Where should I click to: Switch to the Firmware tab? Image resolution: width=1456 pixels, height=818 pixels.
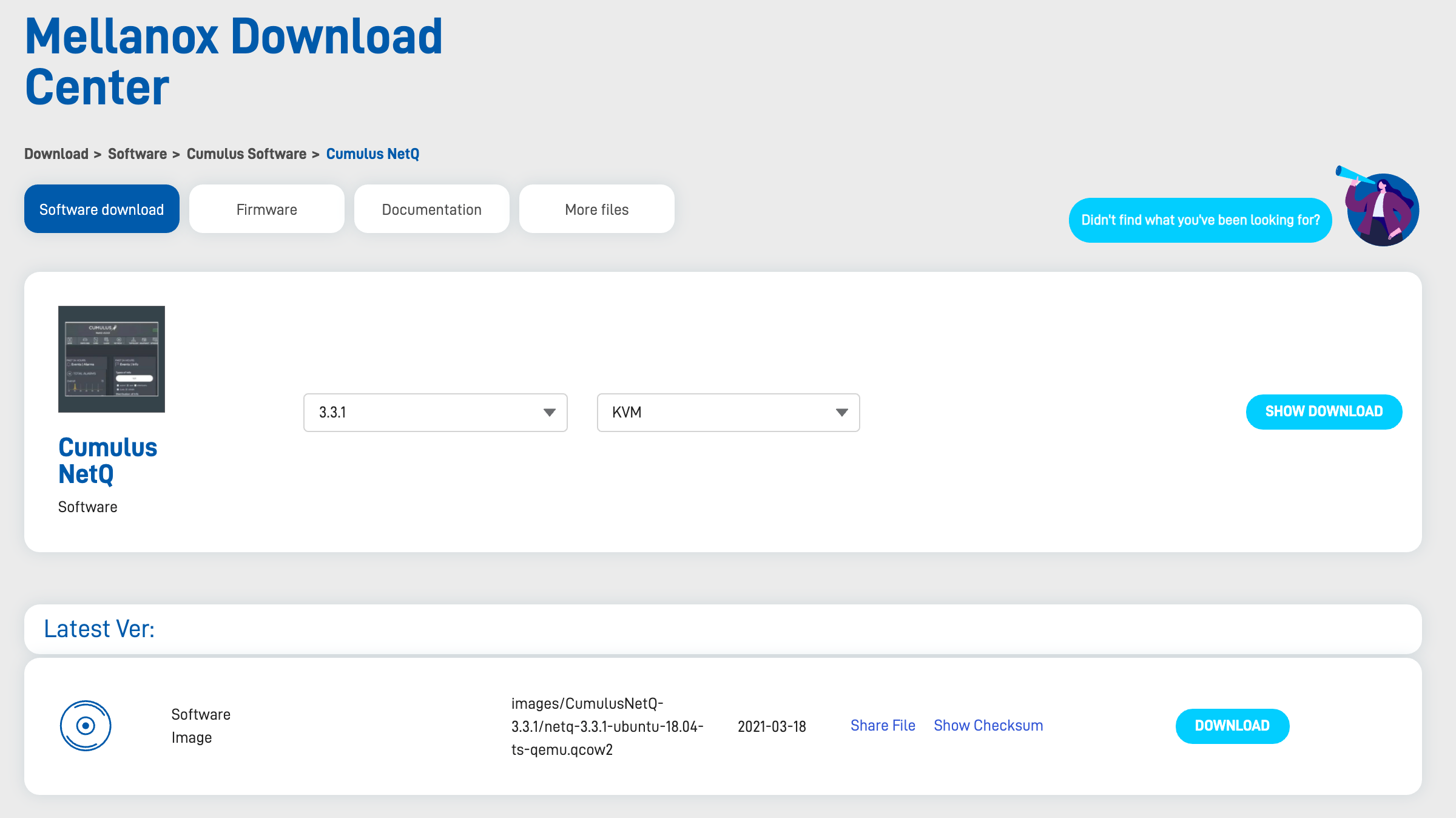pyautogui.click(x=267, y=209)
